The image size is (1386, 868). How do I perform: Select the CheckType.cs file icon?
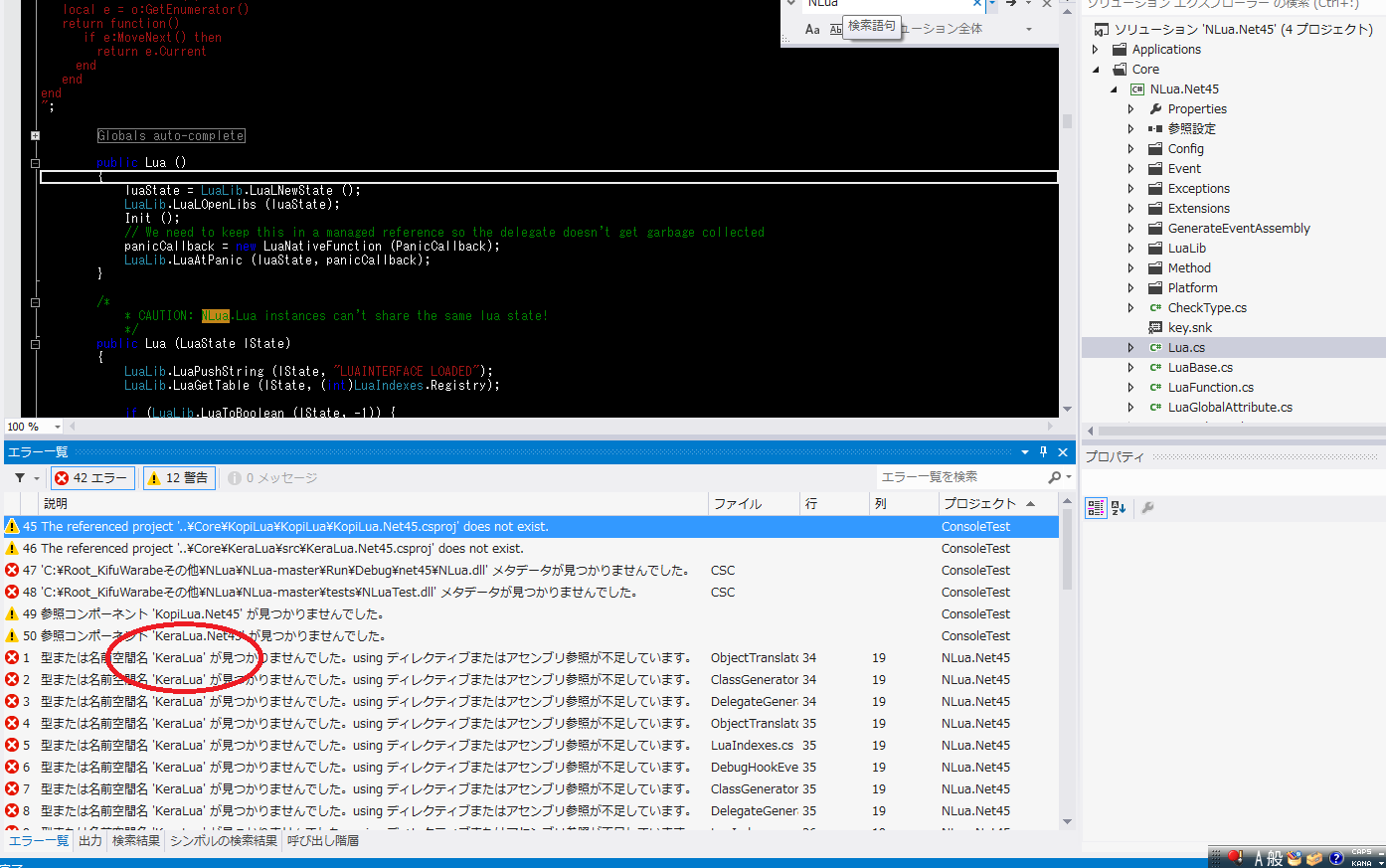click(x=1155, y=308)
